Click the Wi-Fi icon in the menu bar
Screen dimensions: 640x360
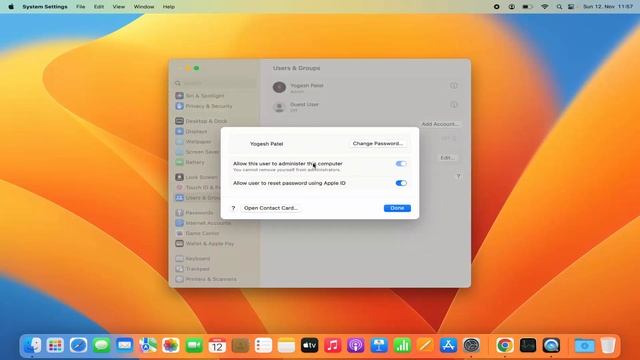point(544,7)
